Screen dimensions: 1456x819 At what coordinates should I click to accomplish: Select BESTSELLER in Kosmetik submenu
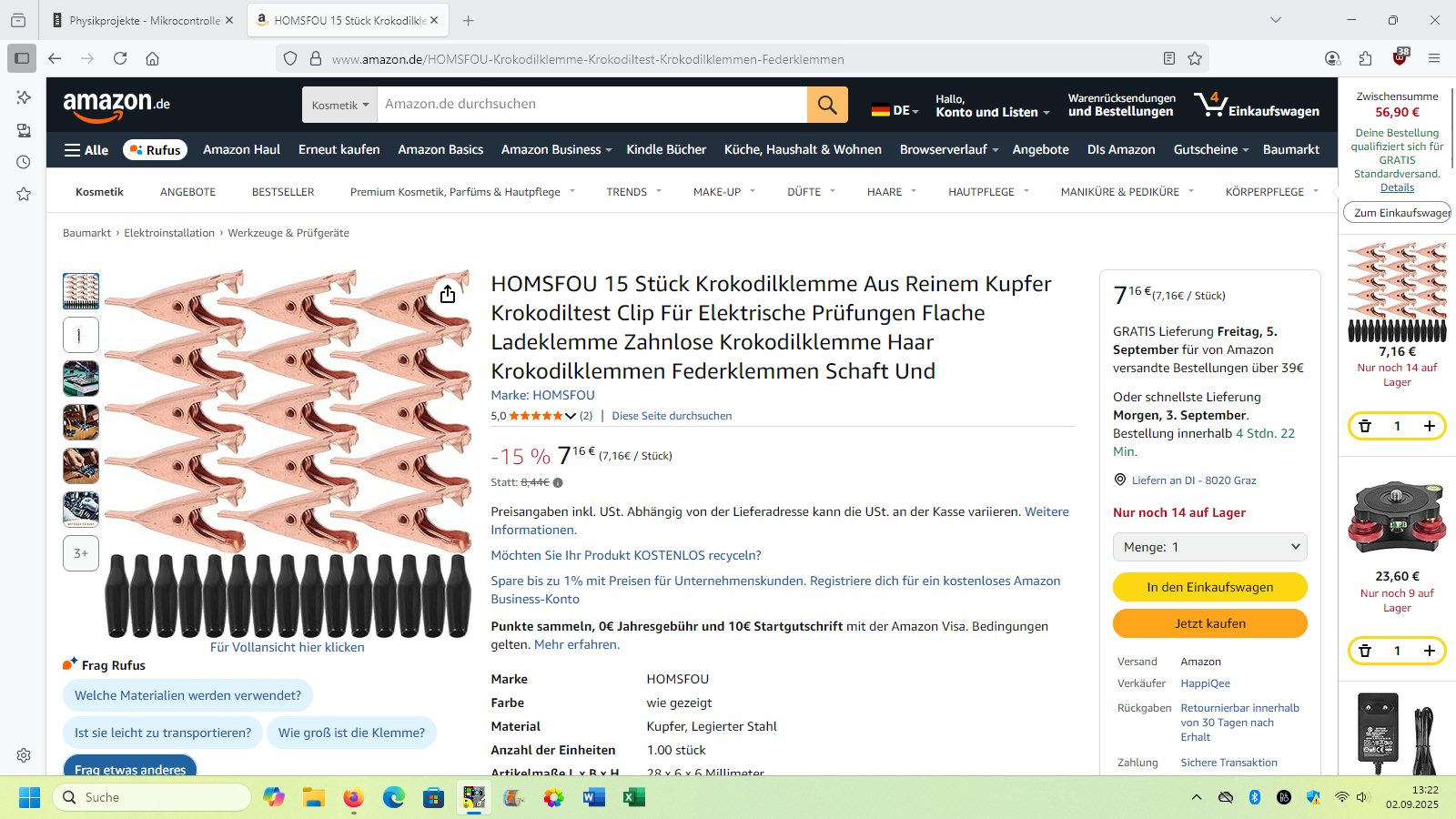click(x=283, y=192)
